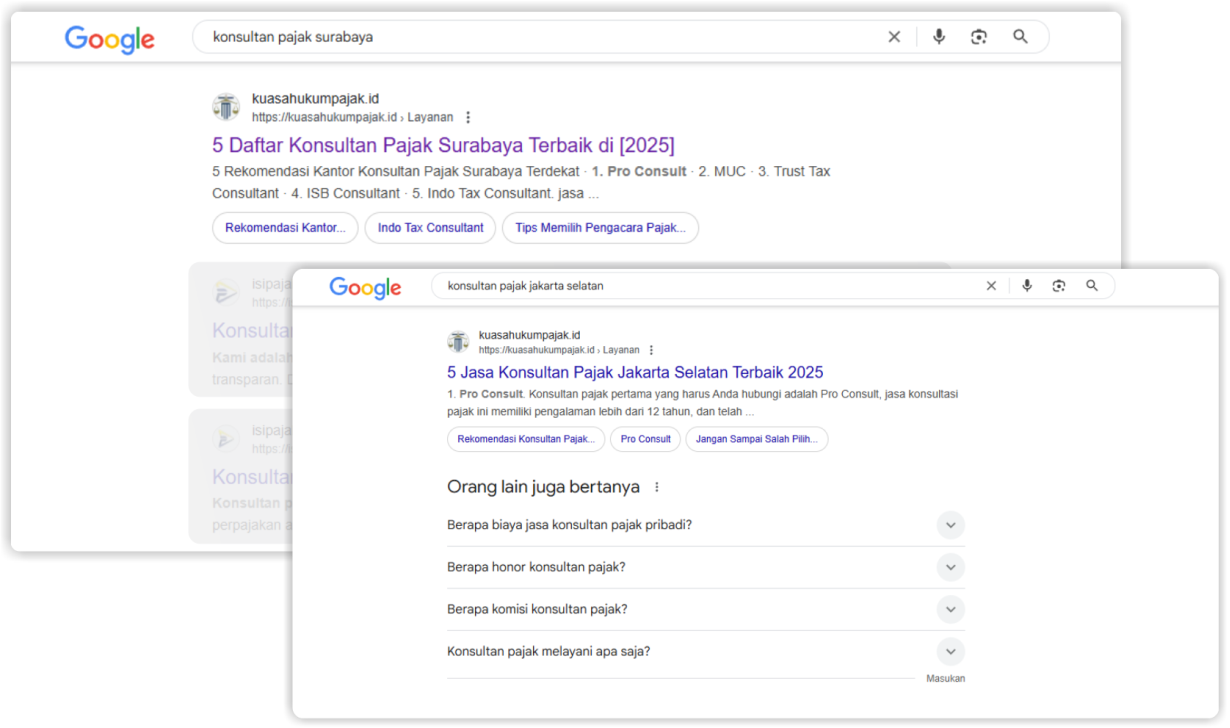Click 'Tips Memilih Pengacara Pajak...' chip
Viewport: 1230px width, 728px height.
tap(600, 228)
